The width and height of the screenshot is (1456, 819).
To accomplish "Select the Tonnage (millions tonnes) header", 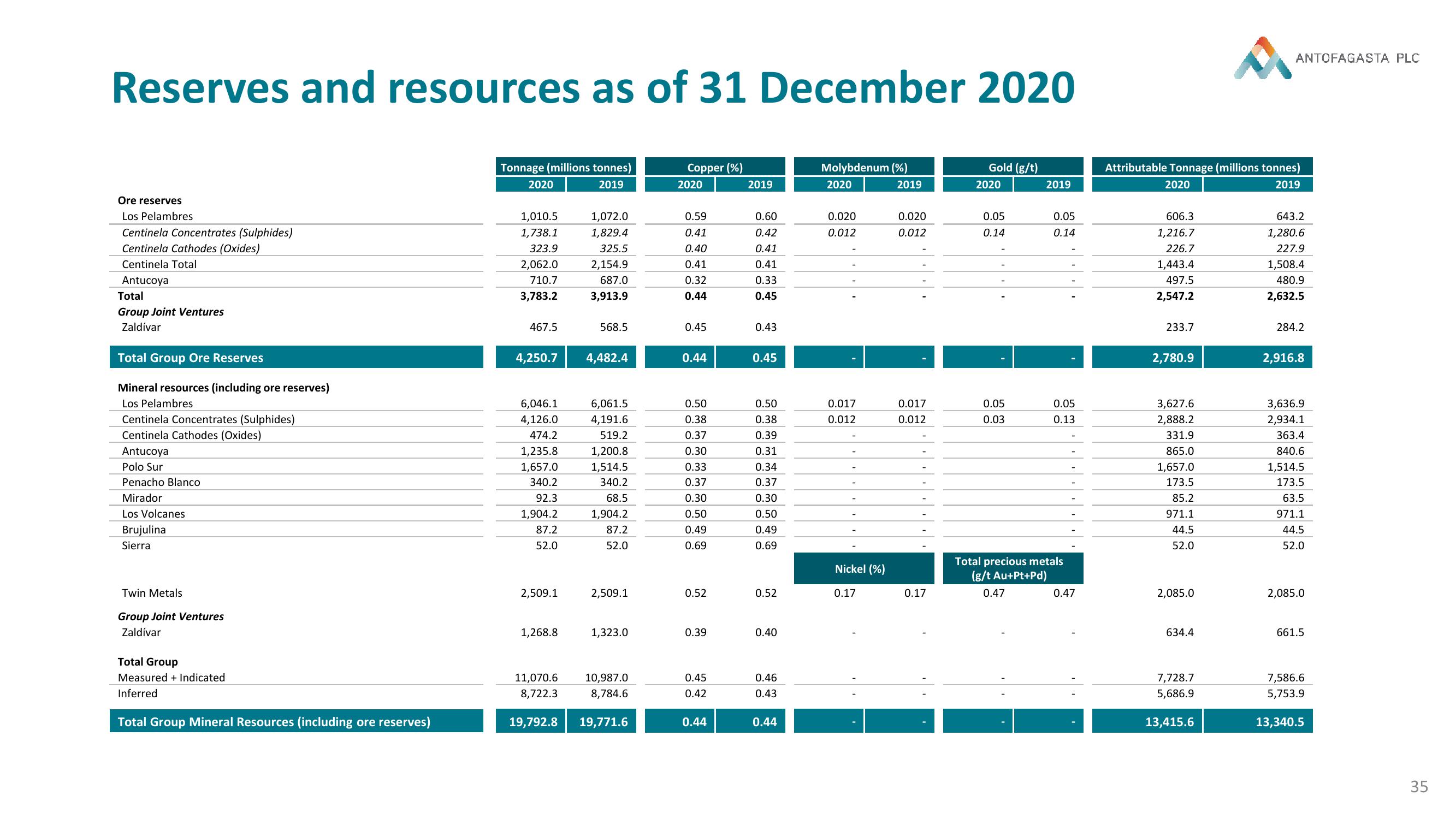I will pyautogui.click(x=566, y=167).
